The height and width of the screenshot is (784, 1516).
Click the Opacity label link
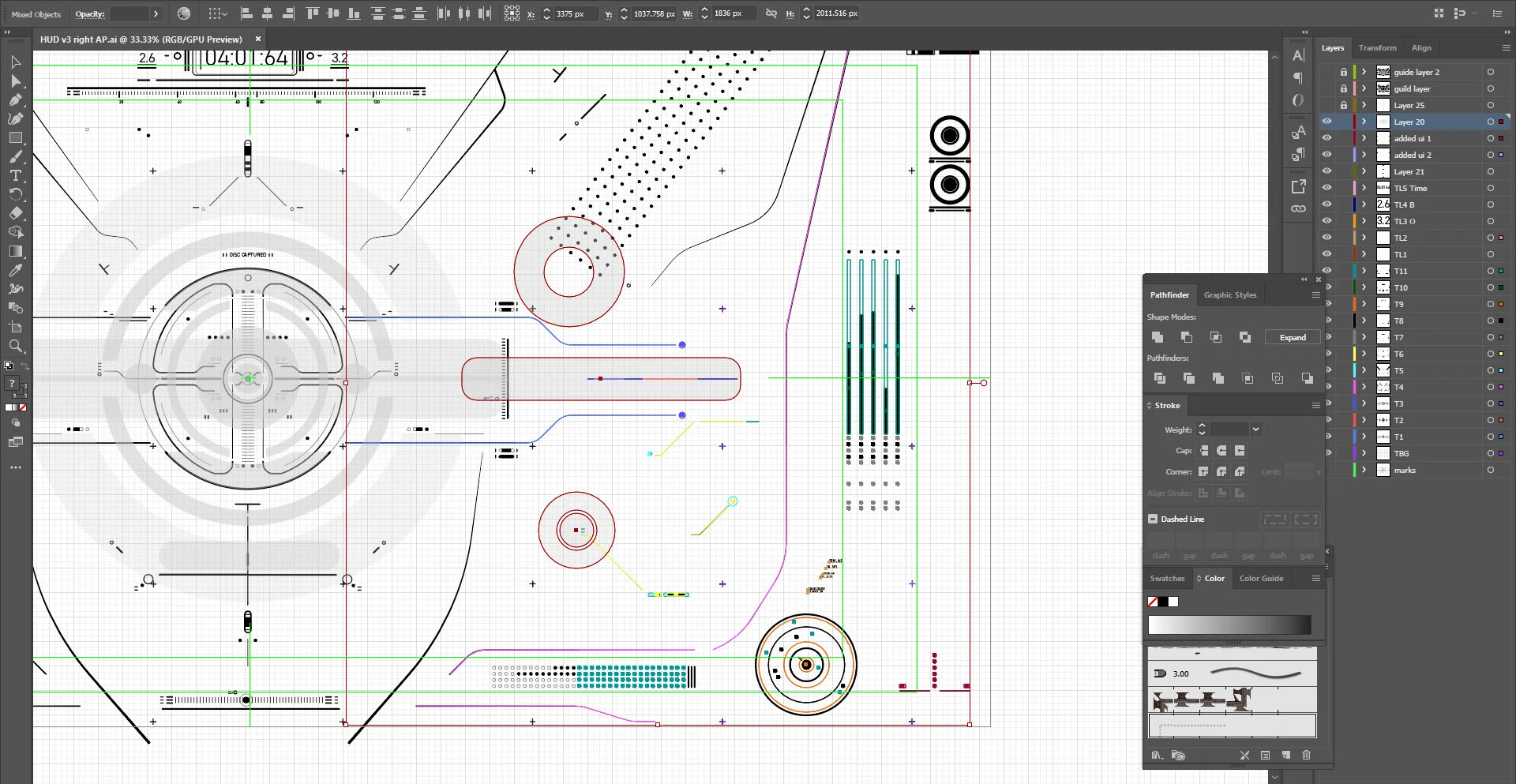[x=89, y=13]
